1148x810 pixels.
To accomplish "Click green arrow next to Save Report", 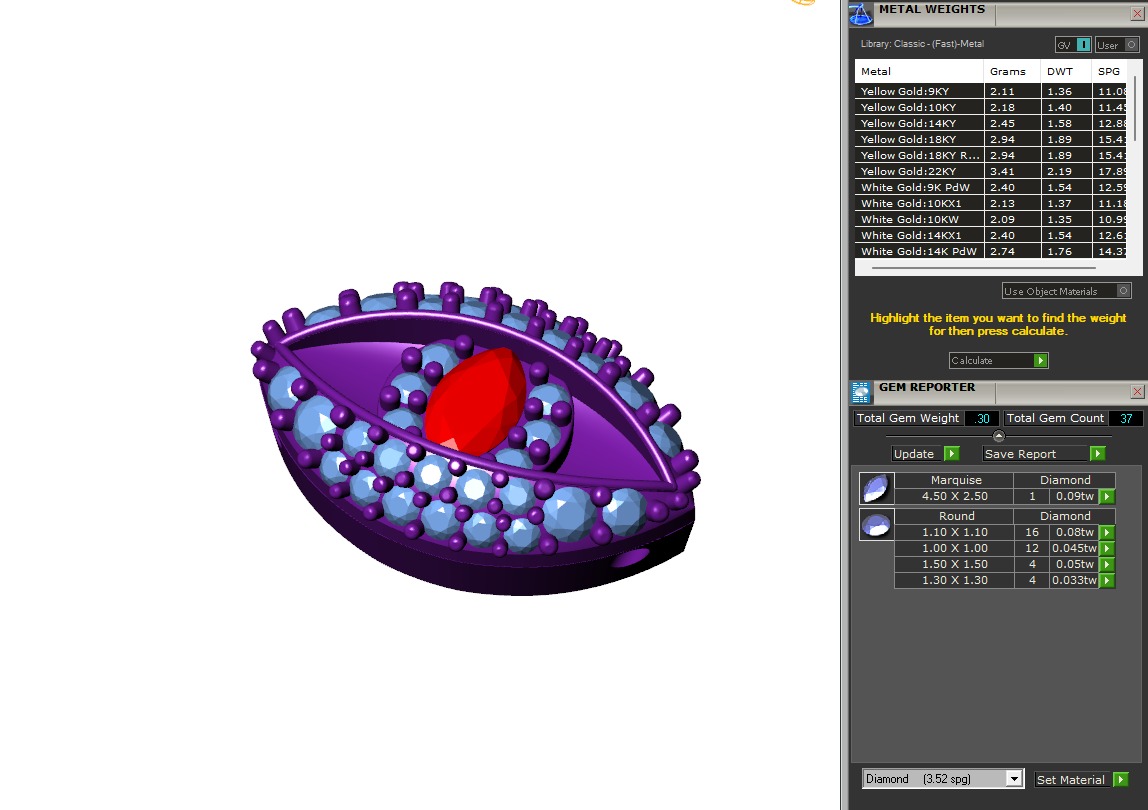I will point(1097,453).
